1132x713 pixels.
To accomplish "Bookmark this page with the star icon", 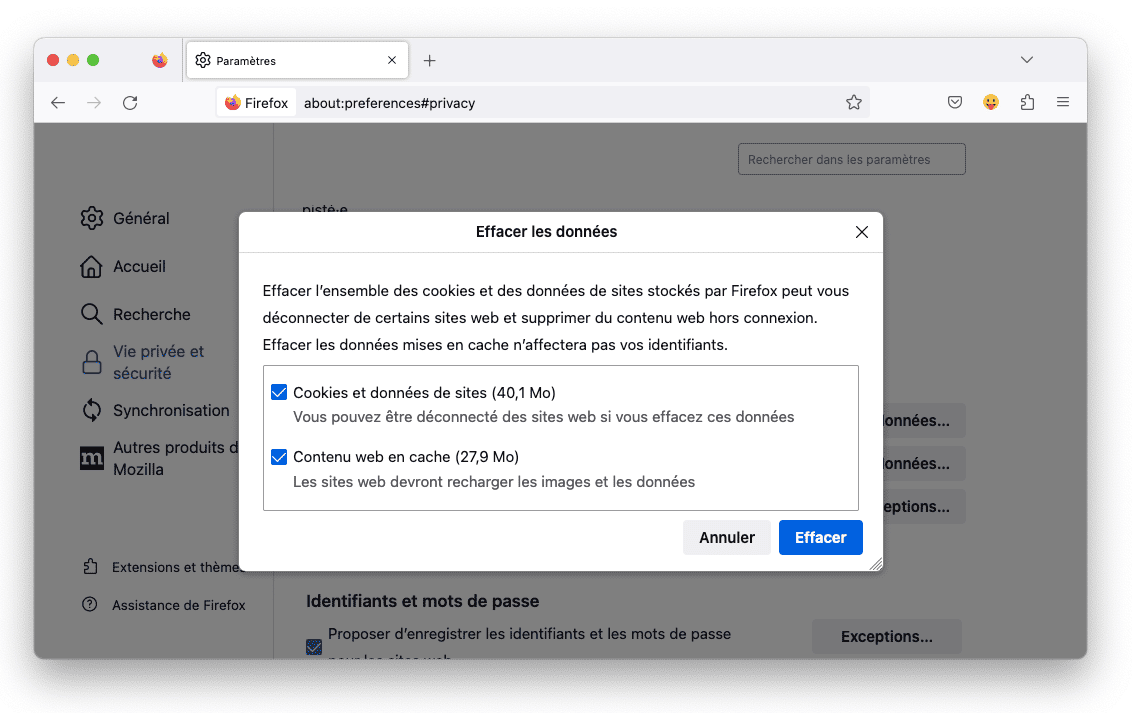I will (x=853, y=103).
